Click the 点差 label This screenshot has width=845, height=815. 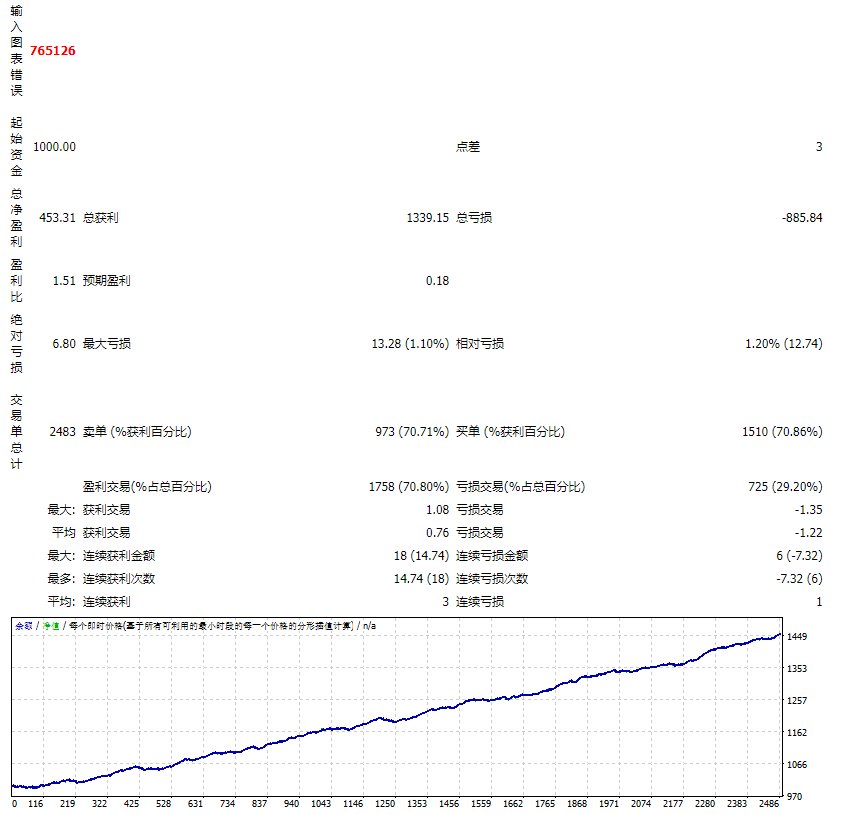click(x=468, y=147)
